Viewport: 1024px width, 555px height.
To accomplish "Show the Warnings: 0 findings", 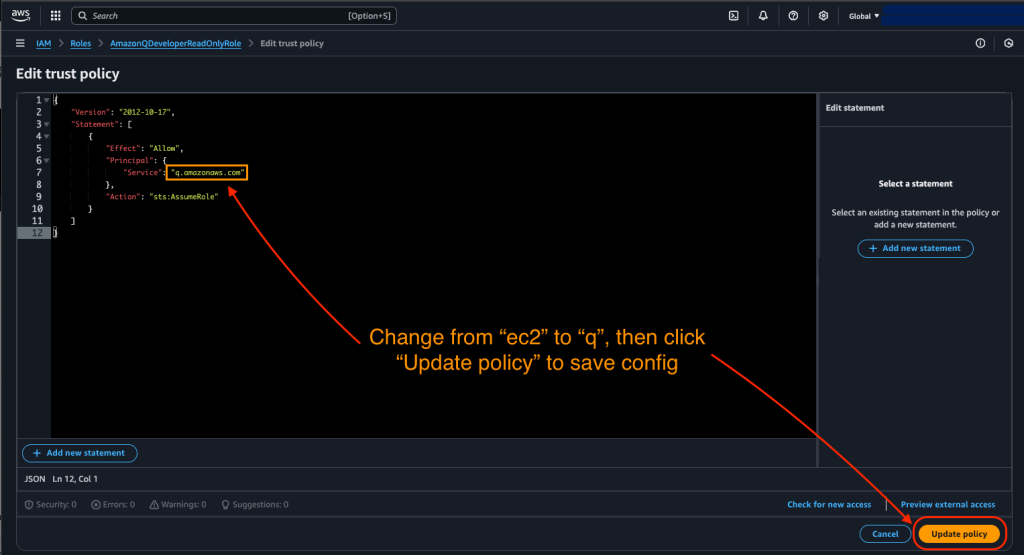I will (x=178, y=505).
